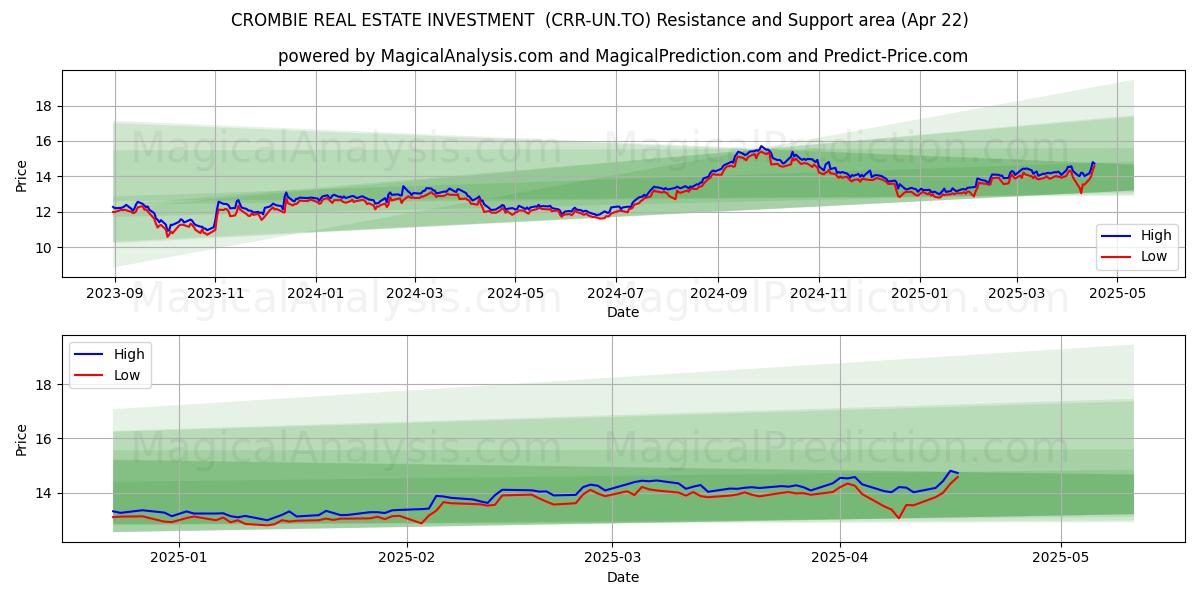The height and width of the screenshot is (600, 1200).
Task: Click the 2025-04 tick label on the bottom chart
Action: click(x=840, y=559)
